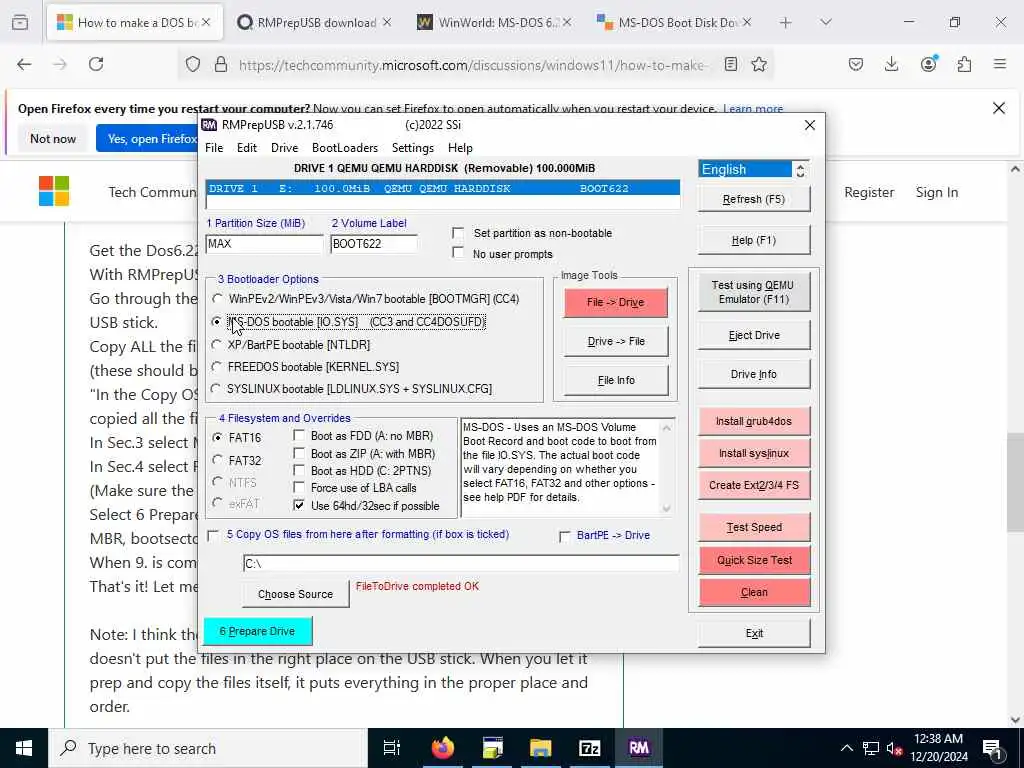
Task: Check Boot as ZIP (A: with MBR)
Action: click(x=299, y=453)
